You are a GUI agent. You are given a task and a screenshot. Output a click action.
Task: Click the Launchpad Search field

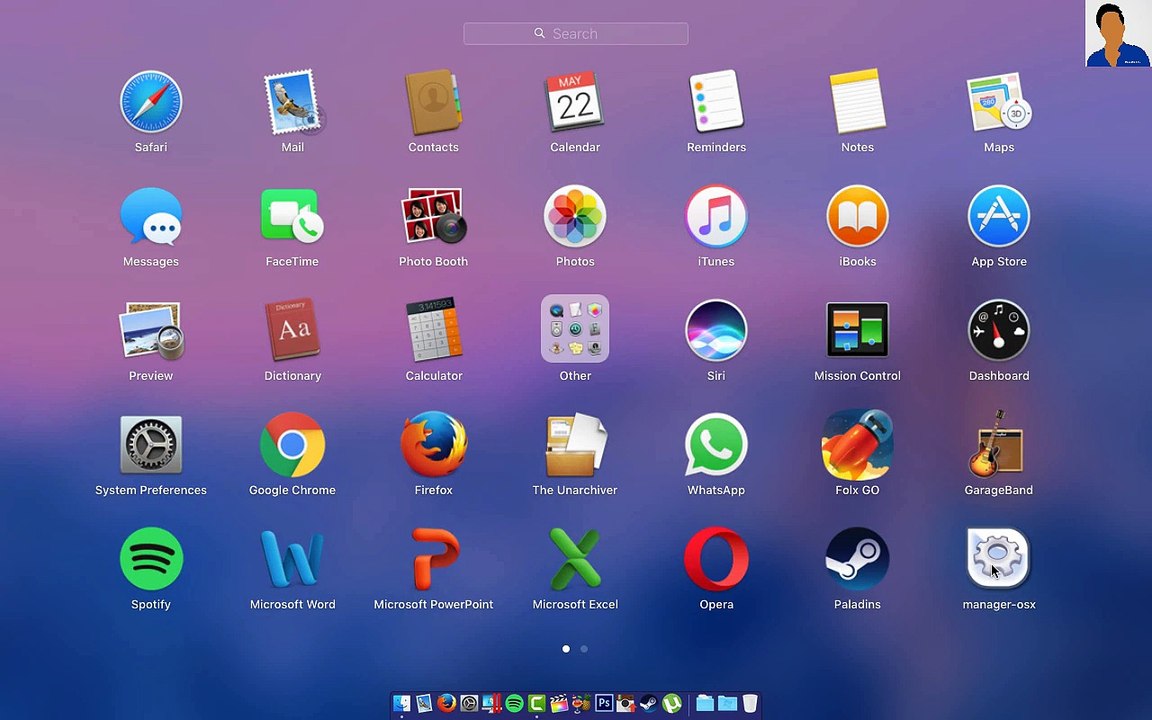(575, 33)
